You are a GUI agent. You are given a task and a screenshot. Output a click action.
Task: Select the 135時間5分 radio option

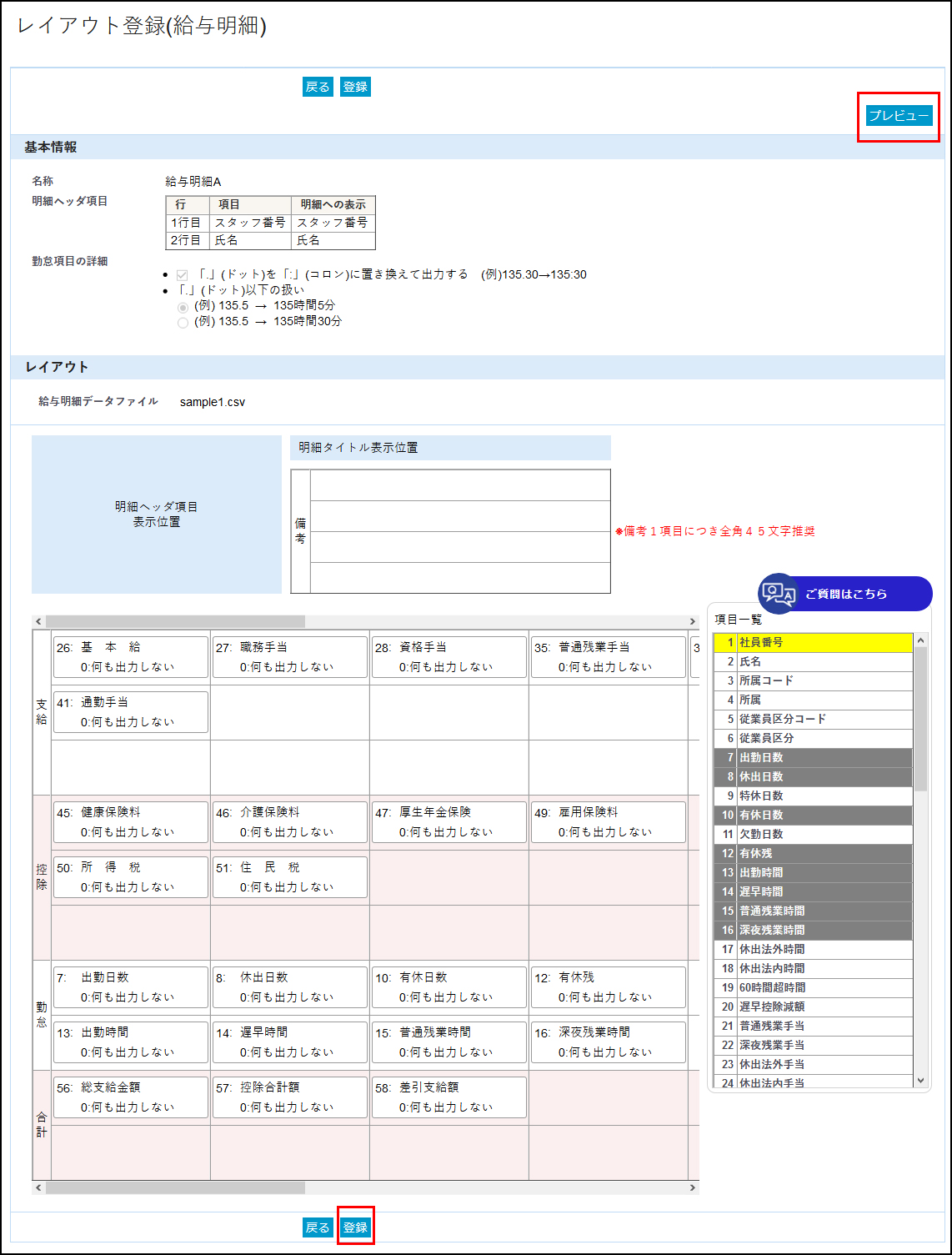tap(183, 307)
